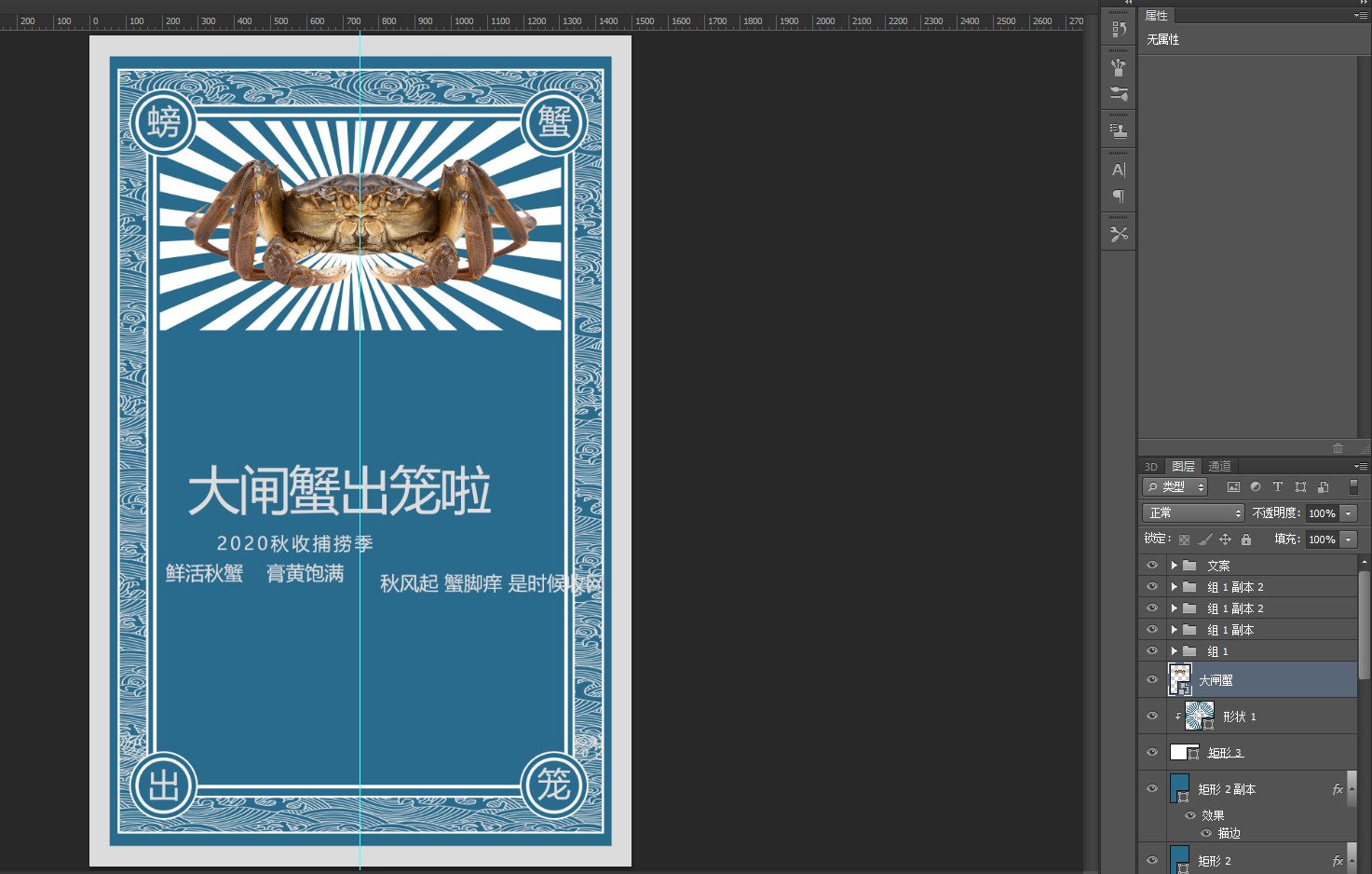Open the History panel icon
This screenshot has width=1372, height=874.
click(1119, 30)
